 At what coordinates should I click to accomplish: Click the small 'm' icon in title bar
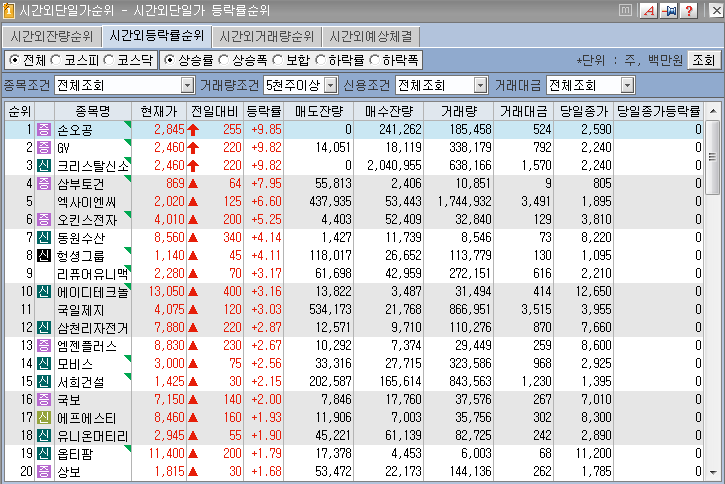click(625, 10)
